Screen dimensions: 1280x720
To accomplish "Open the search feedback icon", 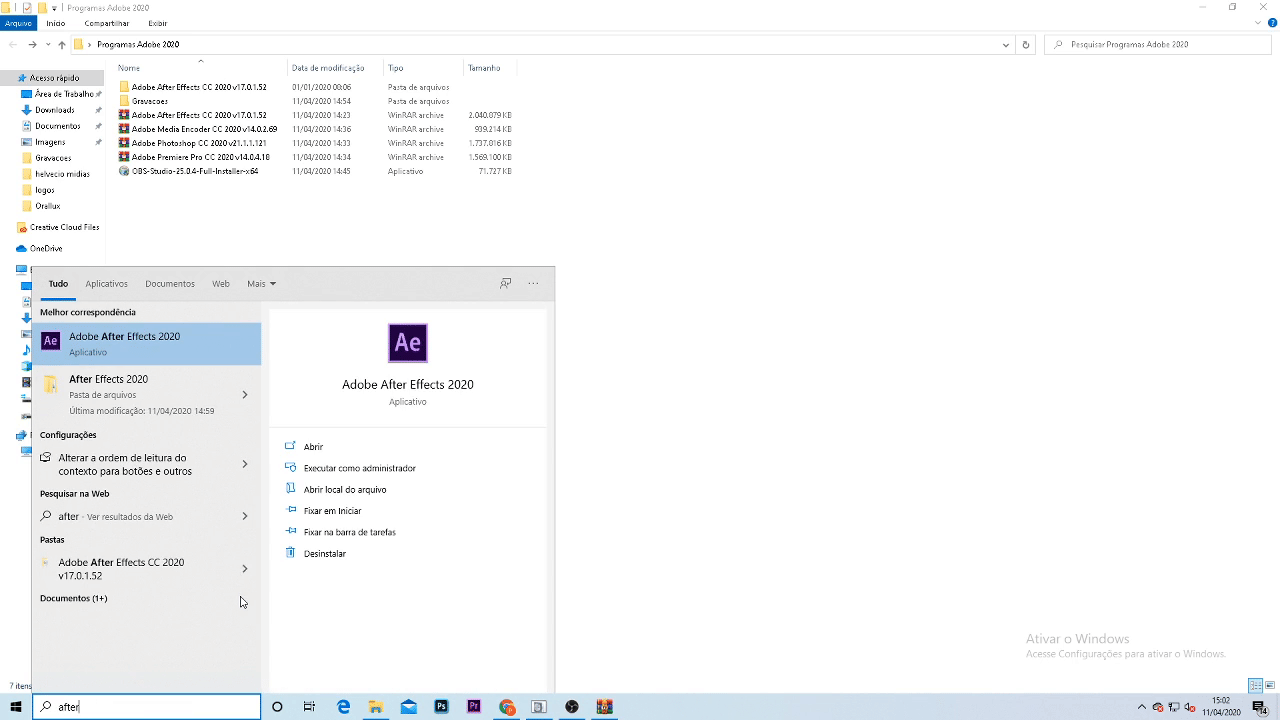I will click(505, 284).
